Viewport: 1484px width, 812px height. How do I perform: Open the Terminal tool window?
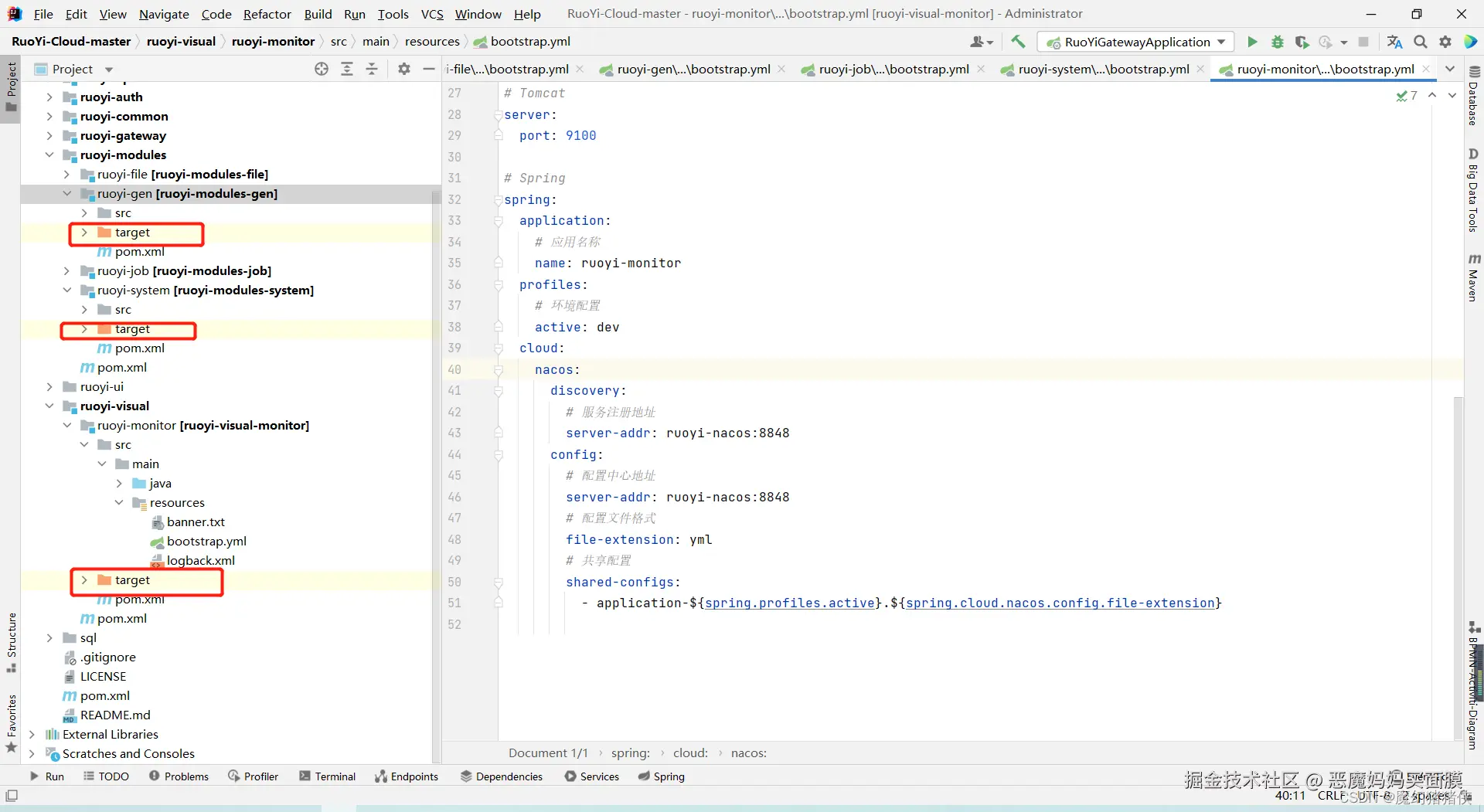point(327,776)
